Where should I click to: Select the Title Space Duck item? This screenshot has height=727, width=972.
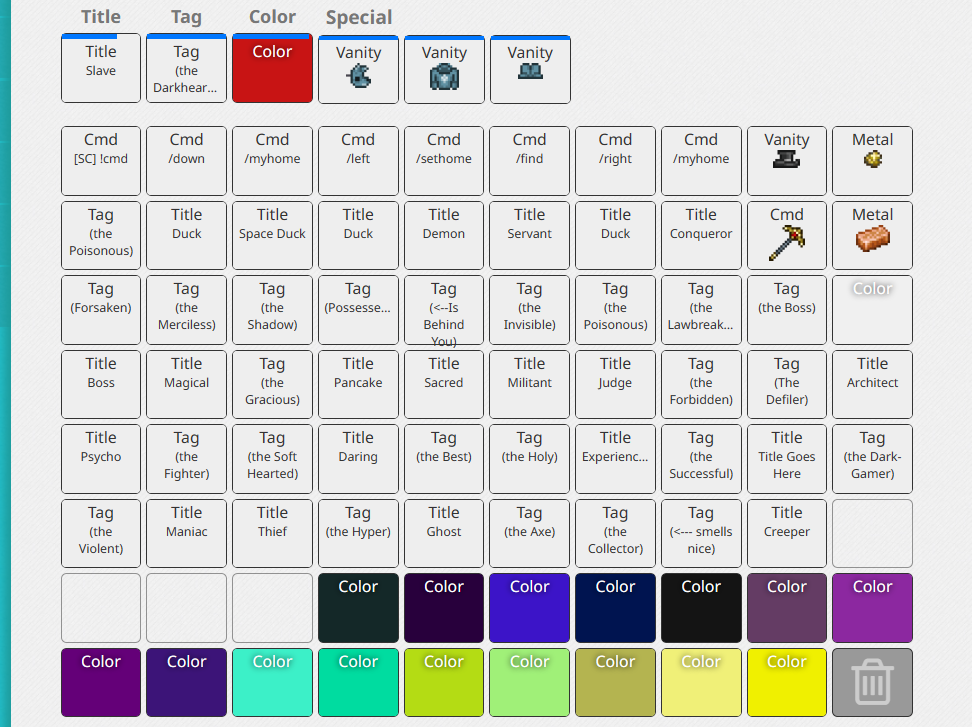pos(272,236)
